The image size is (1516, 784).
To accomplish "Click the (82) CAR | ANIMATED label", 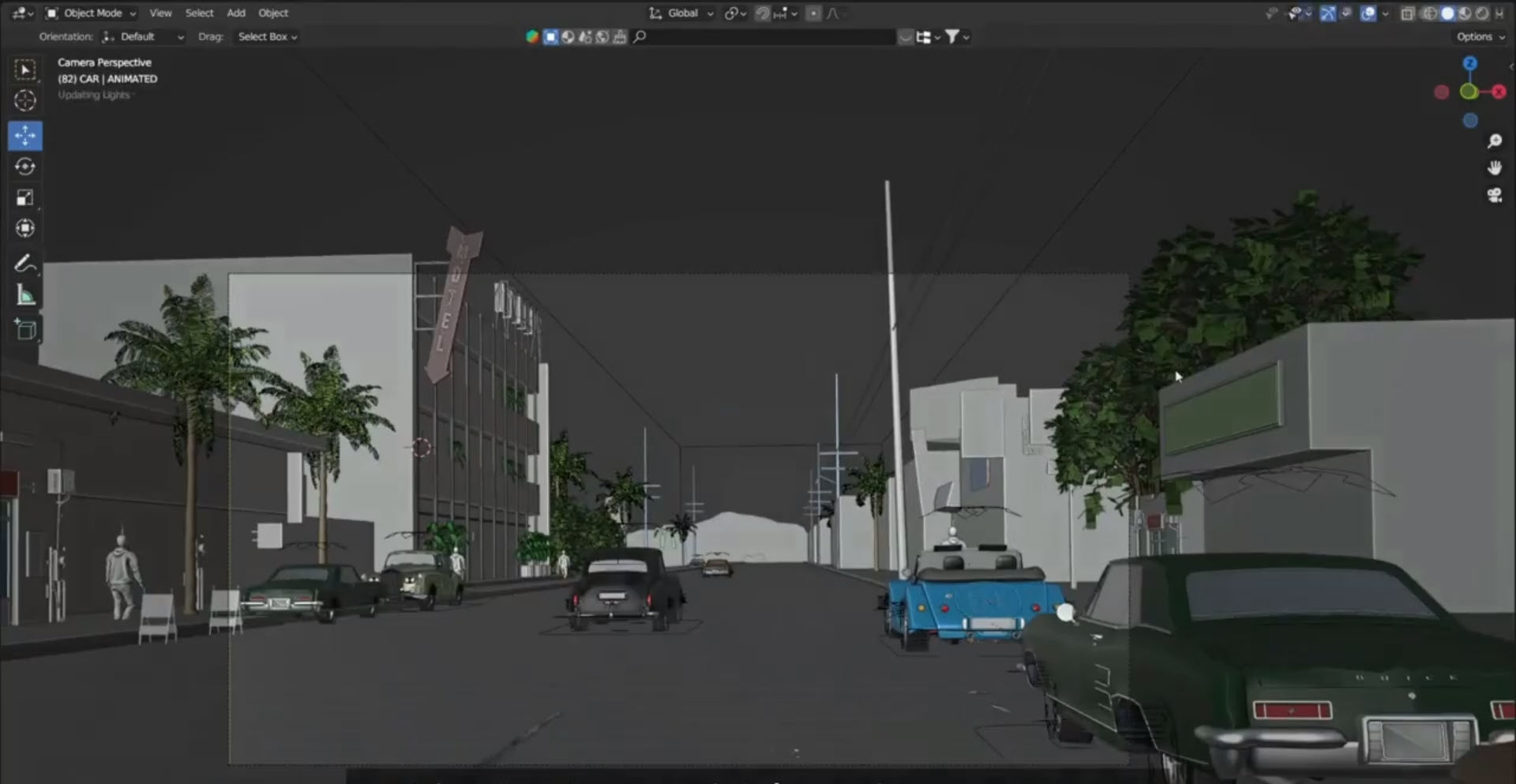I will coord(107,79).
